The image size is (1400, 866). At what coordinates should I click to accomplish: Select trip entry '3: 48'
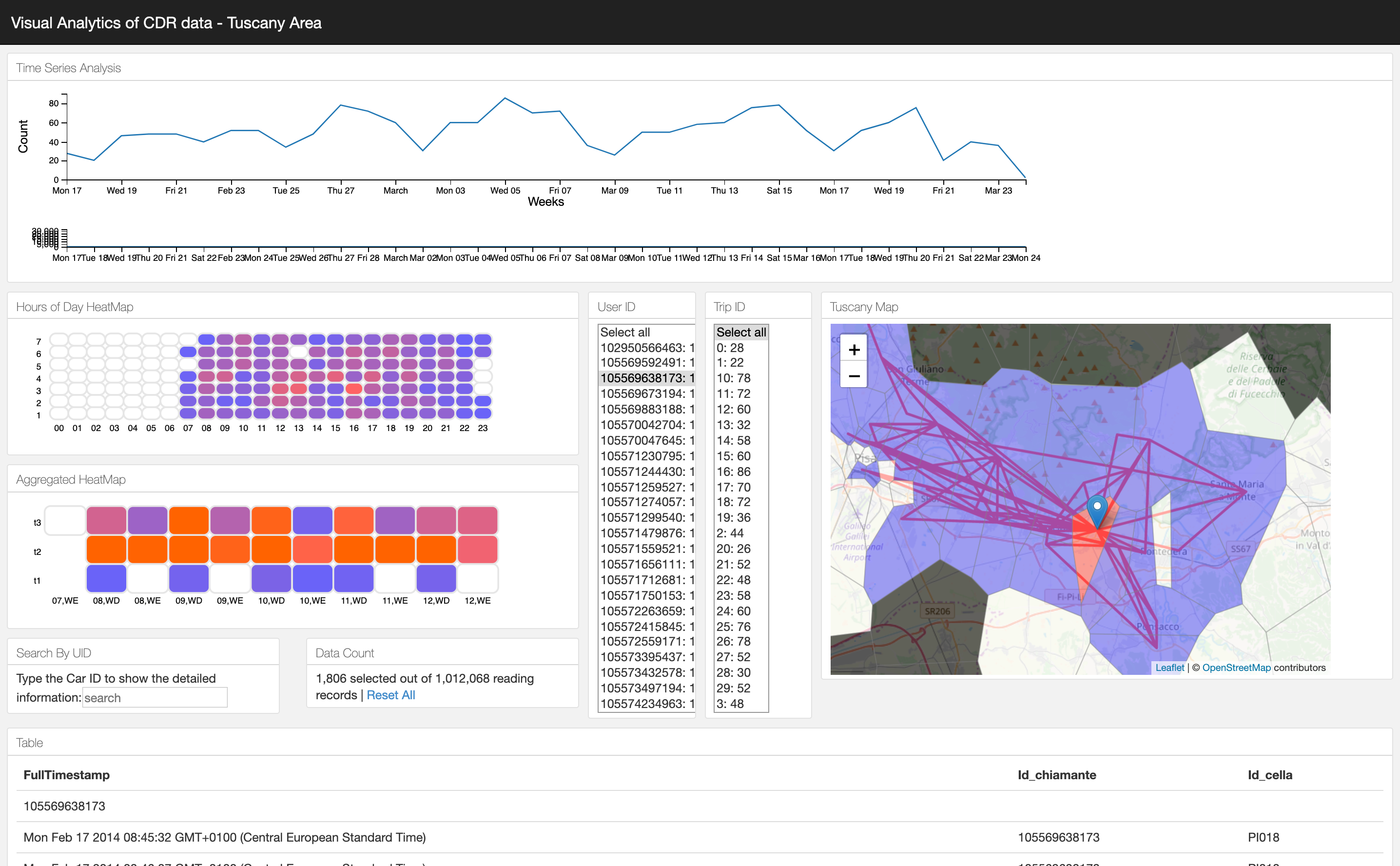[x=741, y=704]
